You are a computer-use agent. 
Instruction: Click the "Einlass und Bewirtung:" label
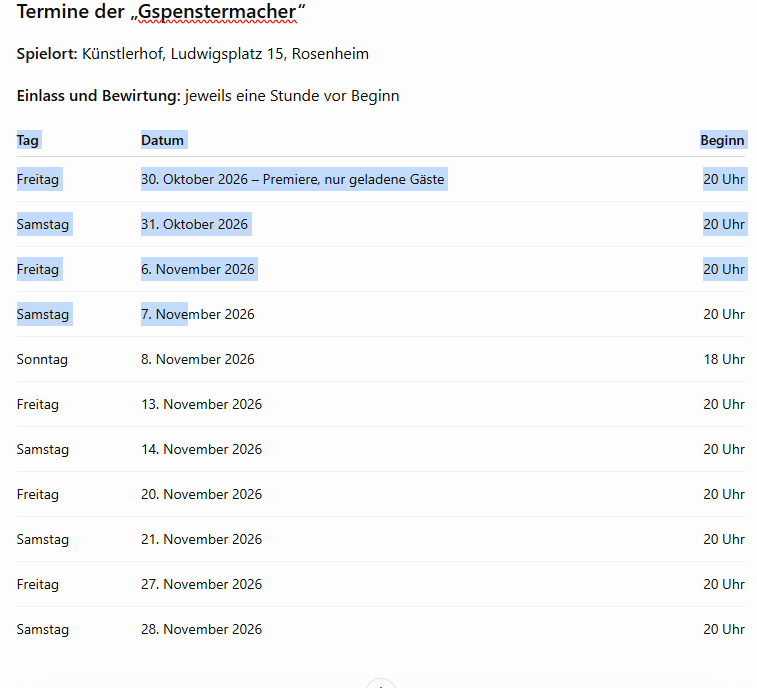click(98, 96)
